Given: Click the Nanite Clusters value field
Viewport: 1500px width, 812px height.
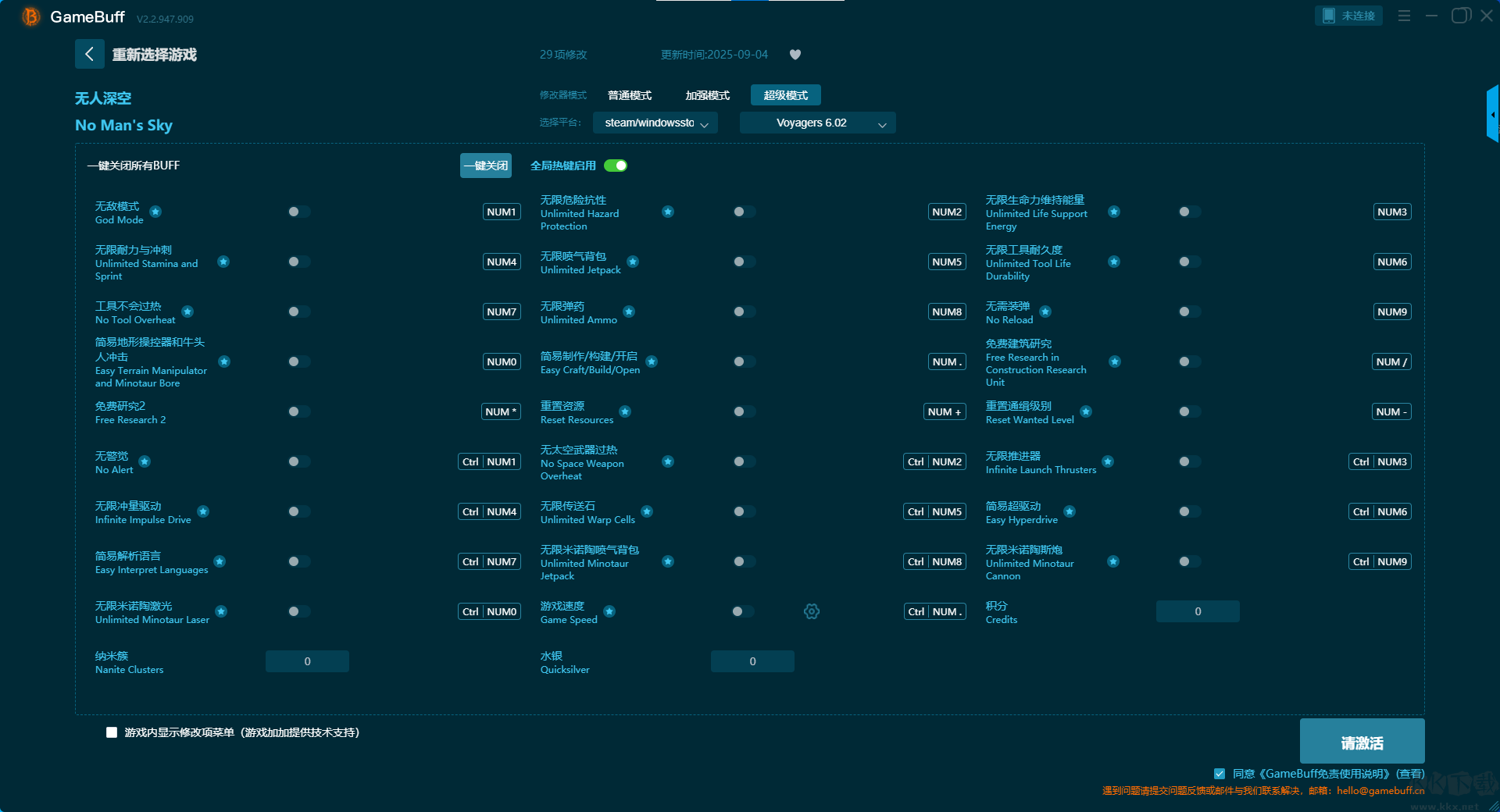Looking at the screenshot, I should pyautogui.click(x=307, y=661).
